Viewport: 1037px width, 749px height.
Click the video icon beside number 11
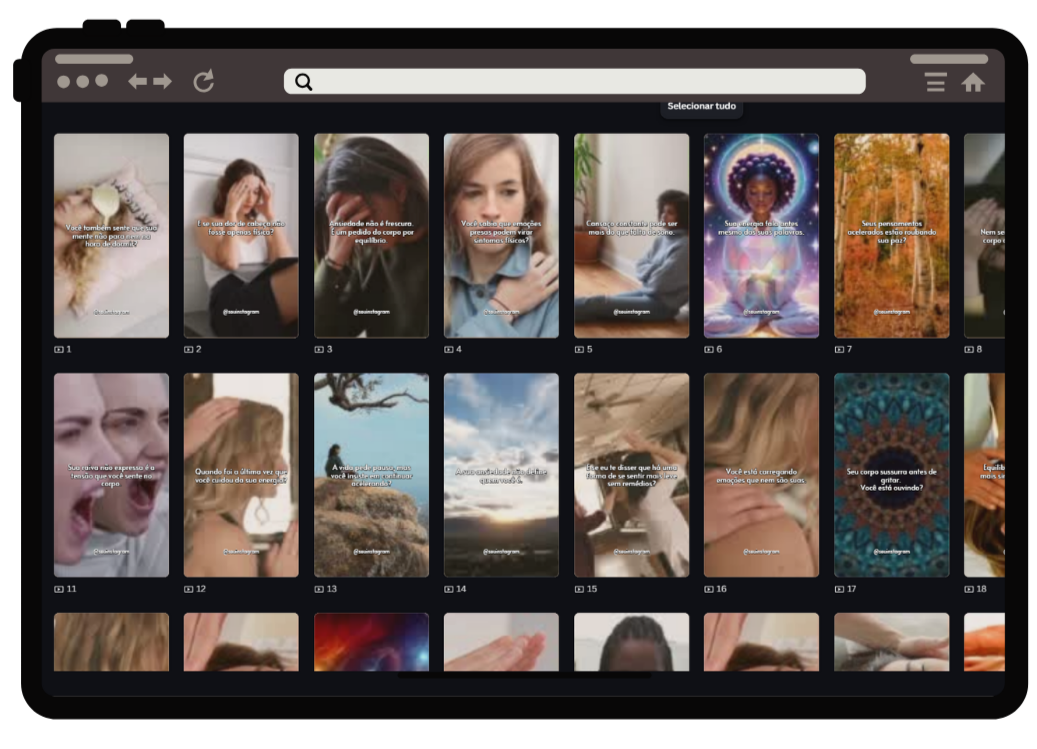pyautogui.click(x=59, y=588)
